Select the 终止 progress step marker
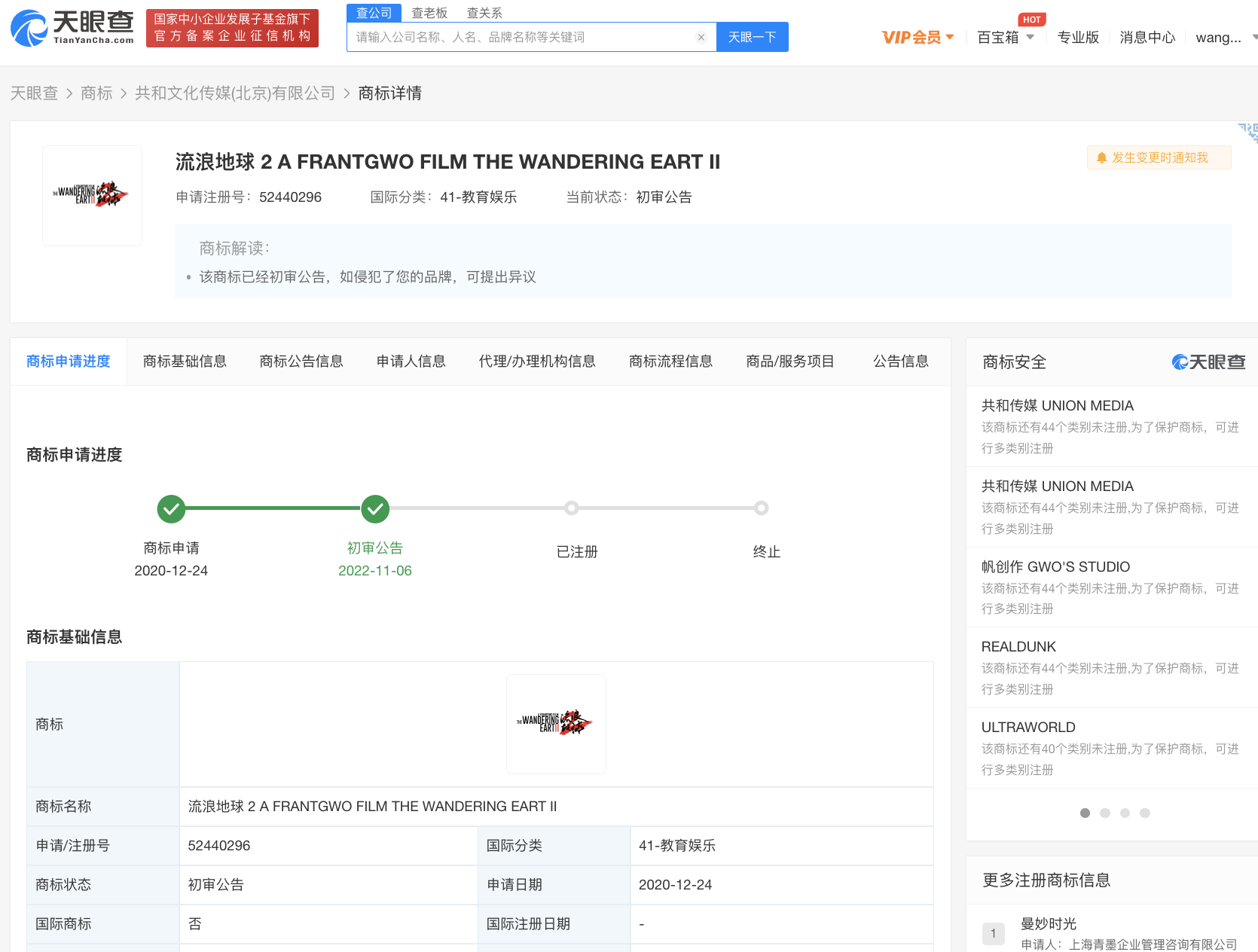Image resolution: width=1258 pixels, height=952 pixels. pos(762,508)
